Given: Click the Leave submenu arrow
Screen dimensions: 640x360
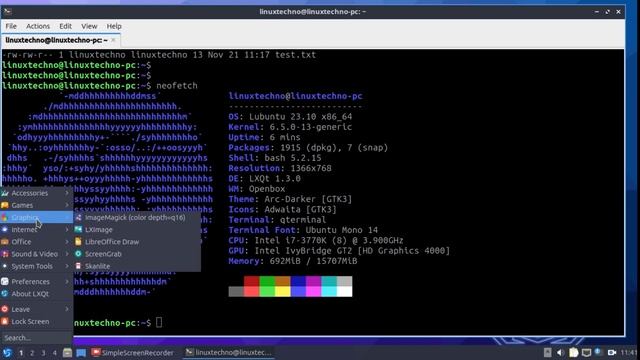Looking at the screenshot, I should tap(67, 309).
